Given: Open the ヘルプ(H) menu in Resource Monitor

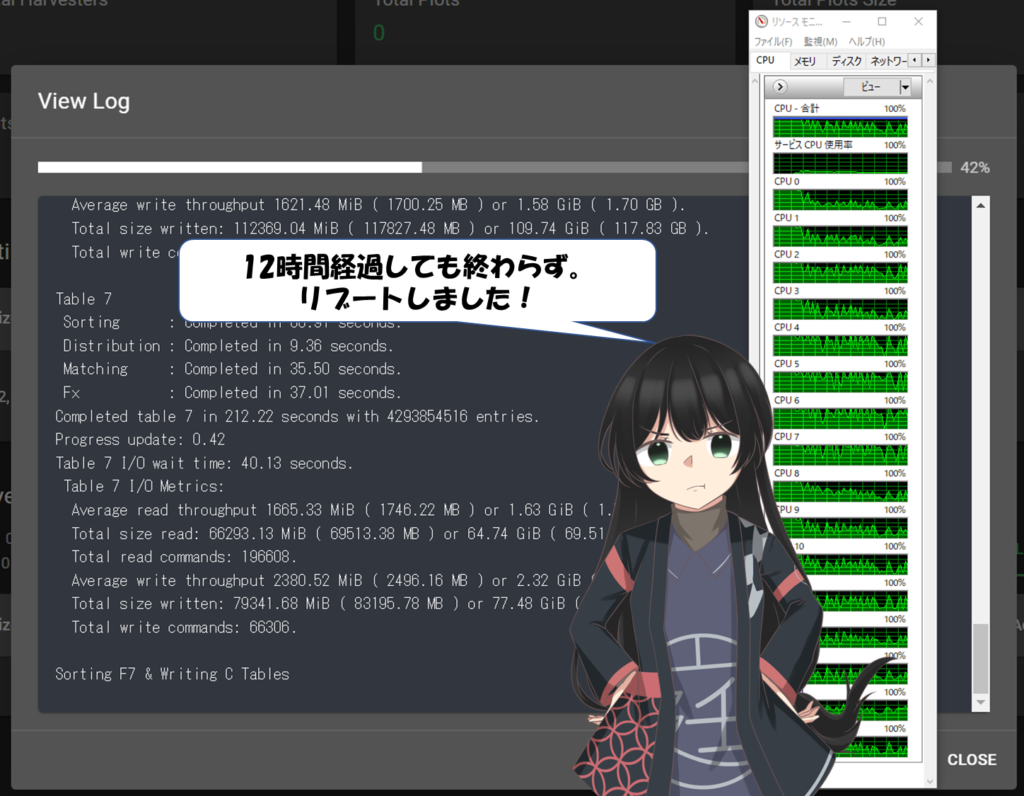Looking at the screenshot, I should pos(867,42).
